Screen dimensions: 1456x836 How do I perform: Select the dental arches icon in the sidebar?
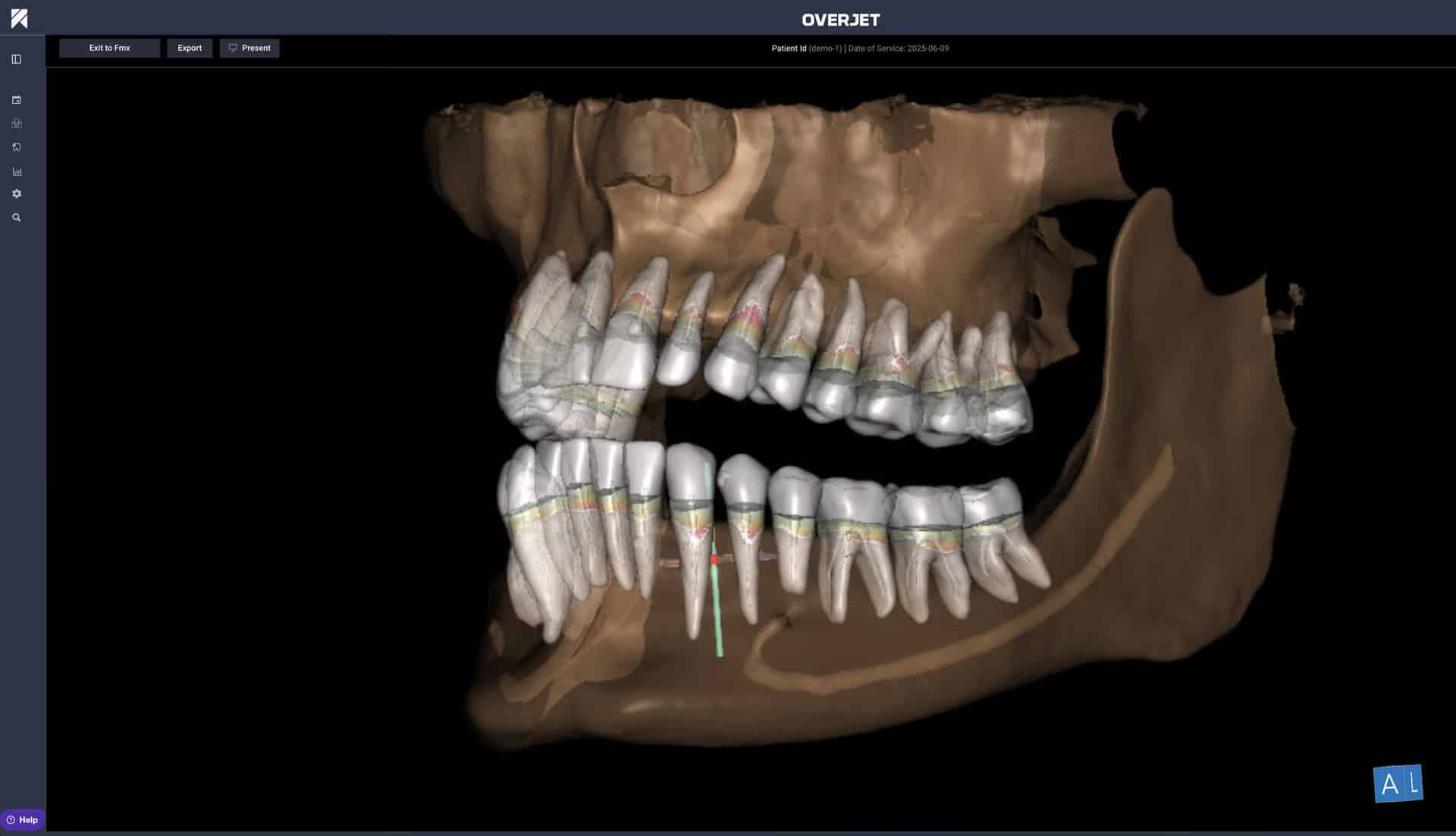pos(16,123)
